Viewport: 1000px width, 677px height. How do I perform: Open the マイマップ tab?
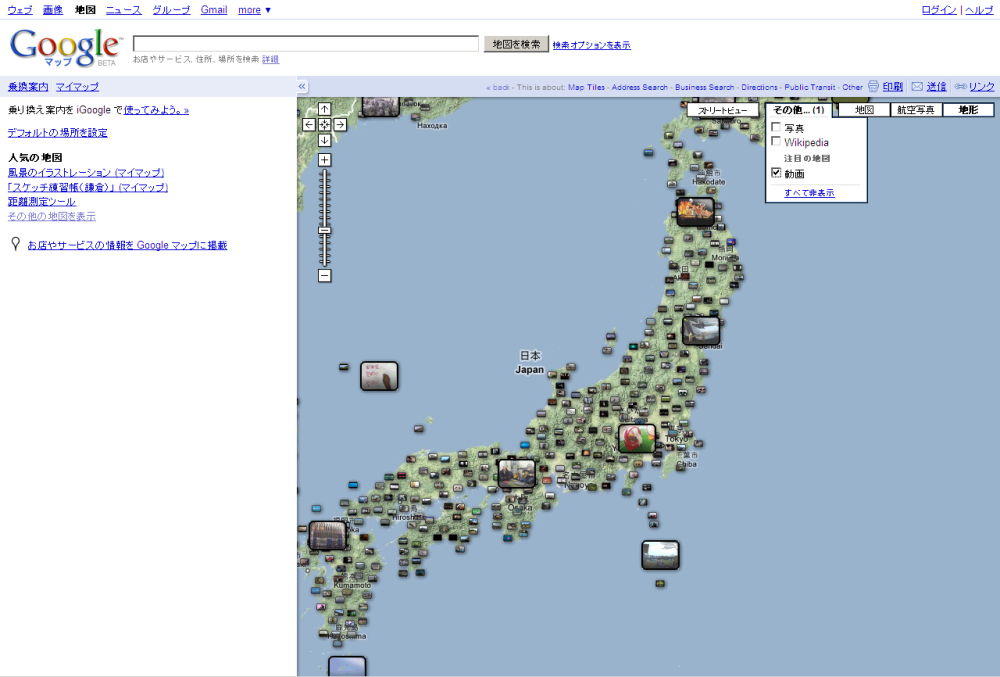coord(77,87)
